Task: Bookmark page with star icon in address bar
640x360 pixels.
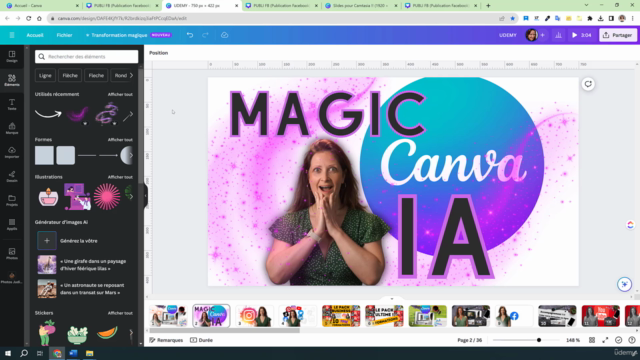Action: click(x=513, y=18)
